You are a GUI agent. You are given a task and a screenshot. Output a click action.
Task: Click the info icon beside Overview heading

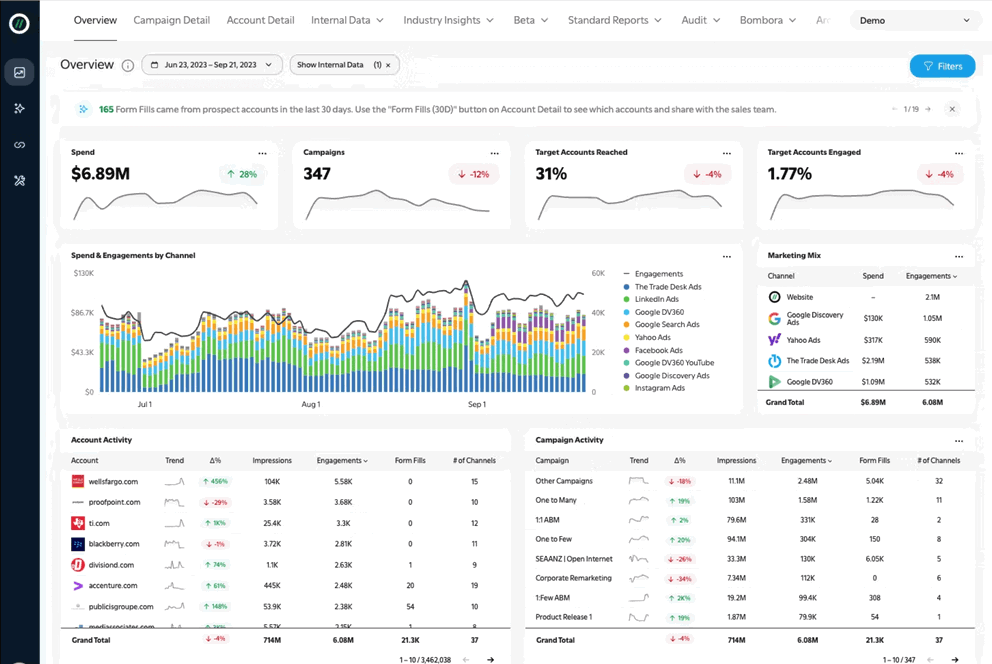[x=128, y=66]
